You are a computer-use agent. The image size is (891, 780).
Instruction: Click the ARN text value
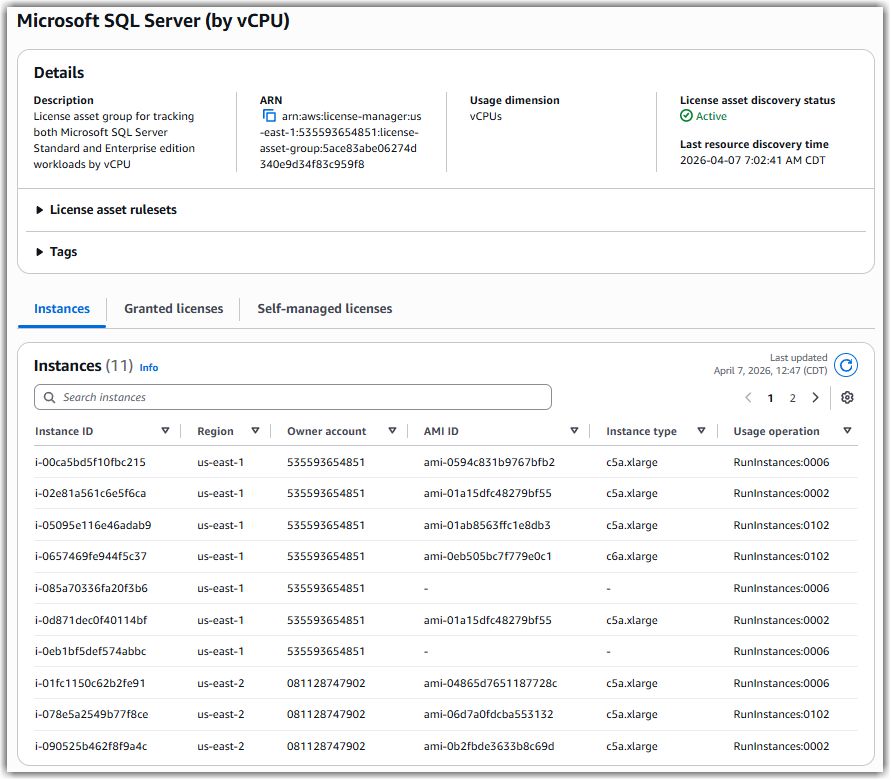pyautogui.click(x=340, y=140)
